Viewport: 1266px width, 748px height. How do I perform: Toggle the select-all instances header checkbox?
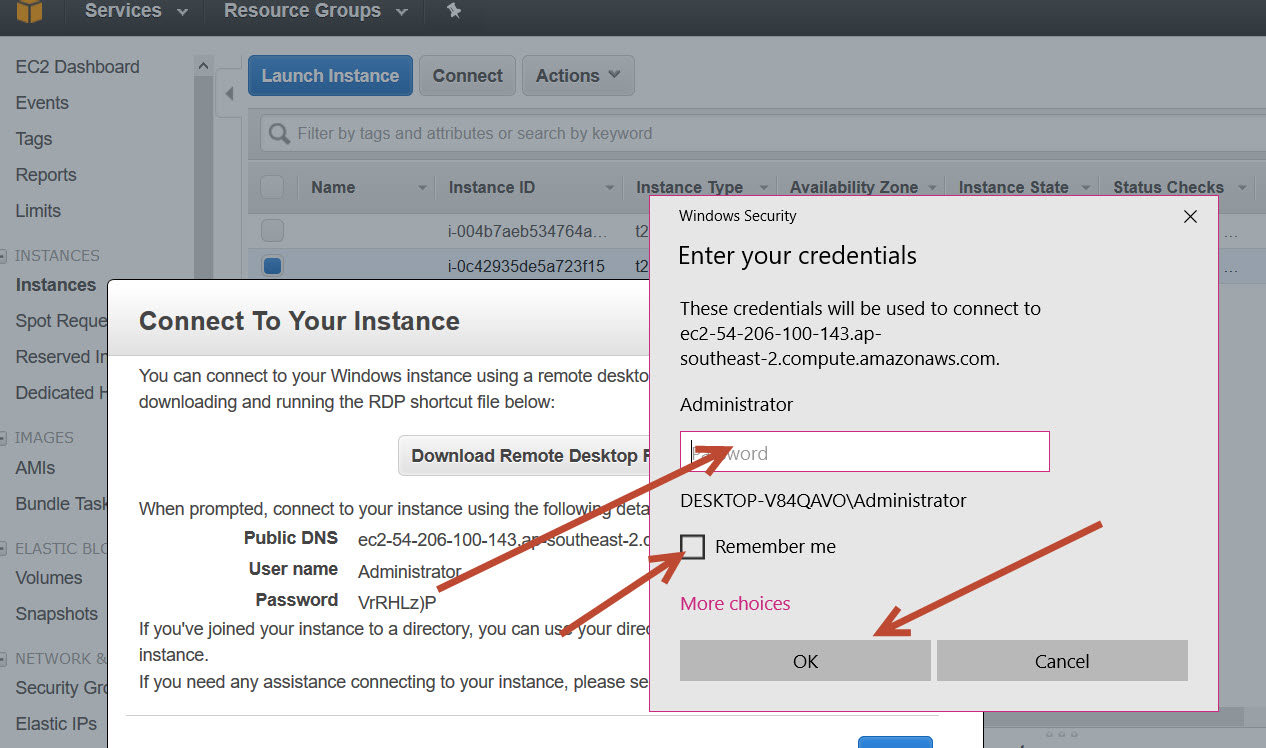(x=272, y=187)
